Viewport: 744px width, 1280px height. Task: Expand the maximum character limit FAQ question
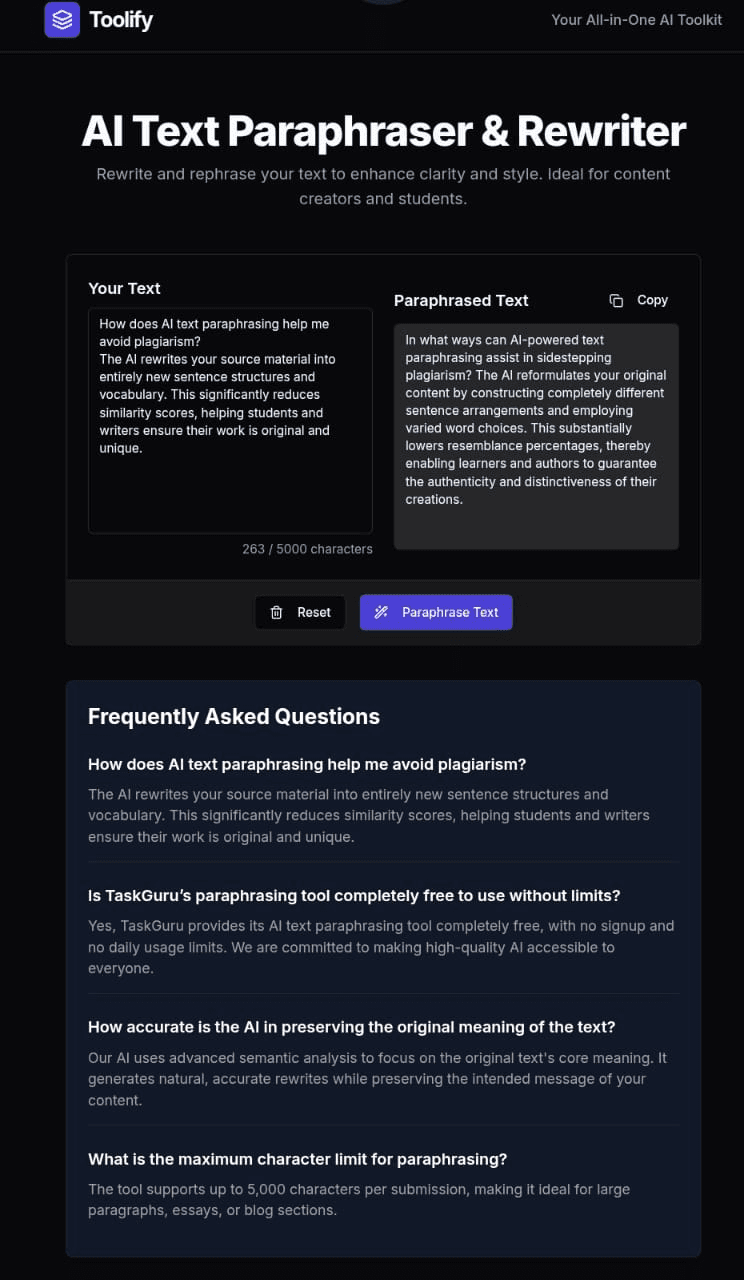297,1159
